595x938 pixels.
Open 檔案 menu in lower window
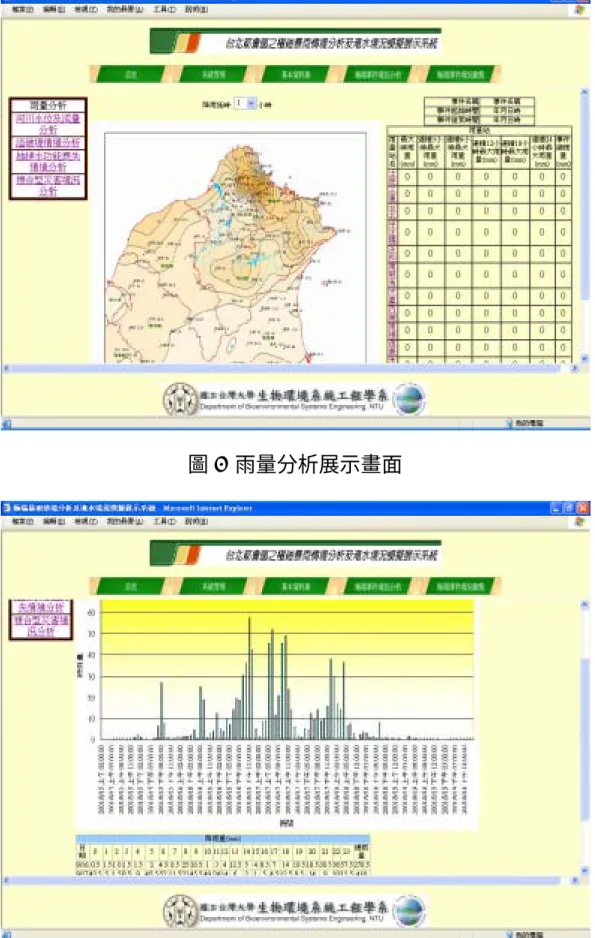[x=23, y=522]
